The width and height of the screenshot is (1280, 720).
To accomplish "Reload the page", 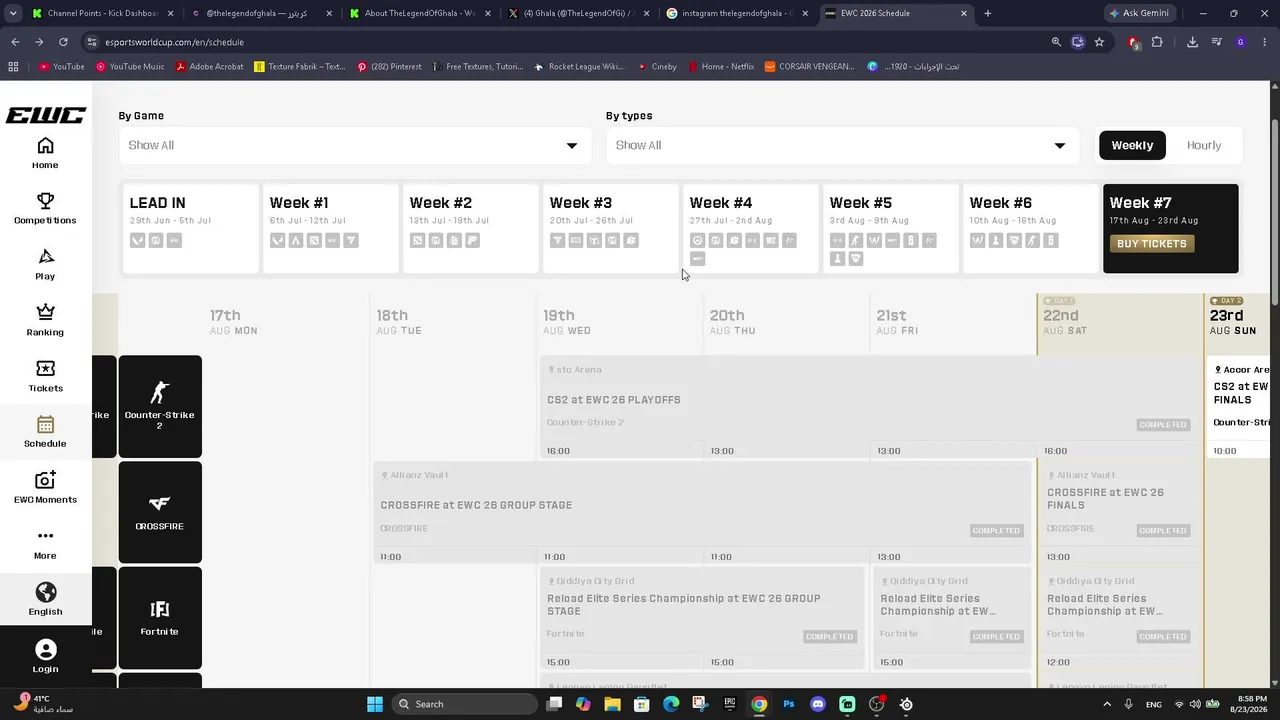I will (63, 42).
